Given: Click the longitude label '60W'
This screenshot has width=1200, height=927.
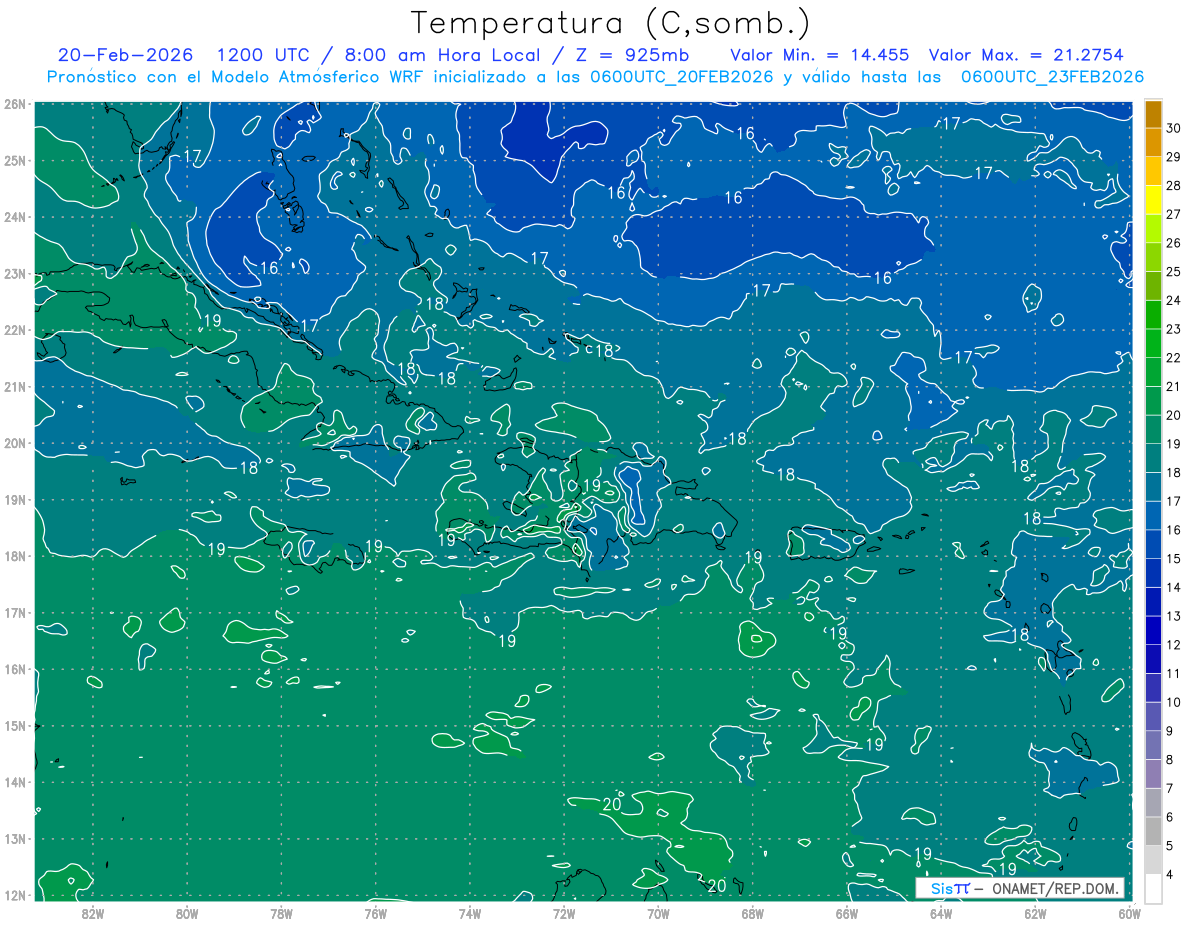Looking at the screenshot, I should (1129, 914).
